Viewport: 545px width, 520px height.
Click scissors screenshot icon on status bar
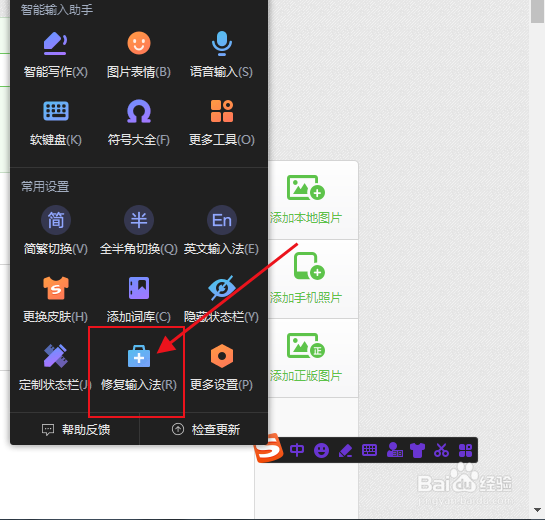[441, 450]
